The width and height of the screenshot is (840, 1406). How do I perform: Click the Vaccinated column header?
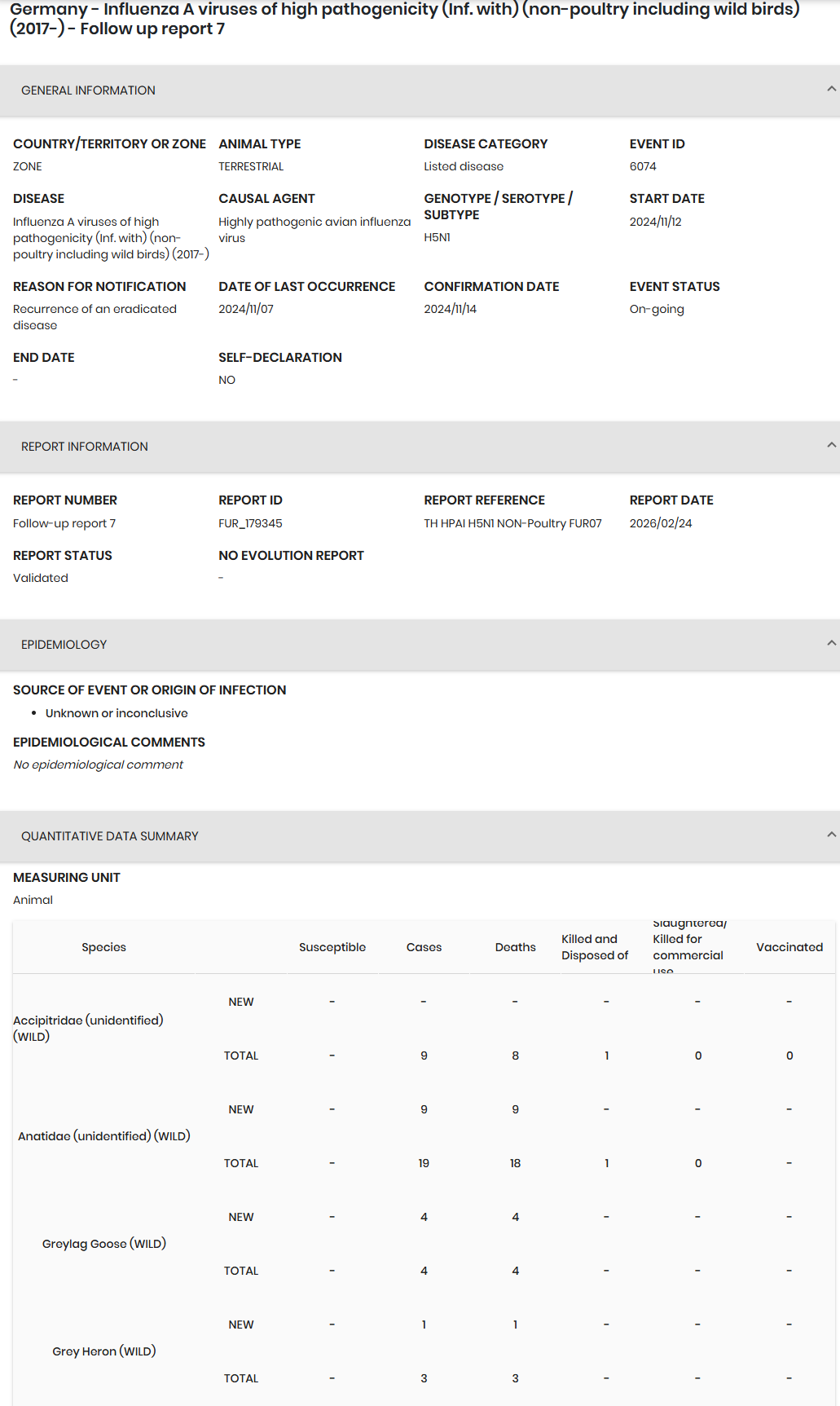click(789, 947)
